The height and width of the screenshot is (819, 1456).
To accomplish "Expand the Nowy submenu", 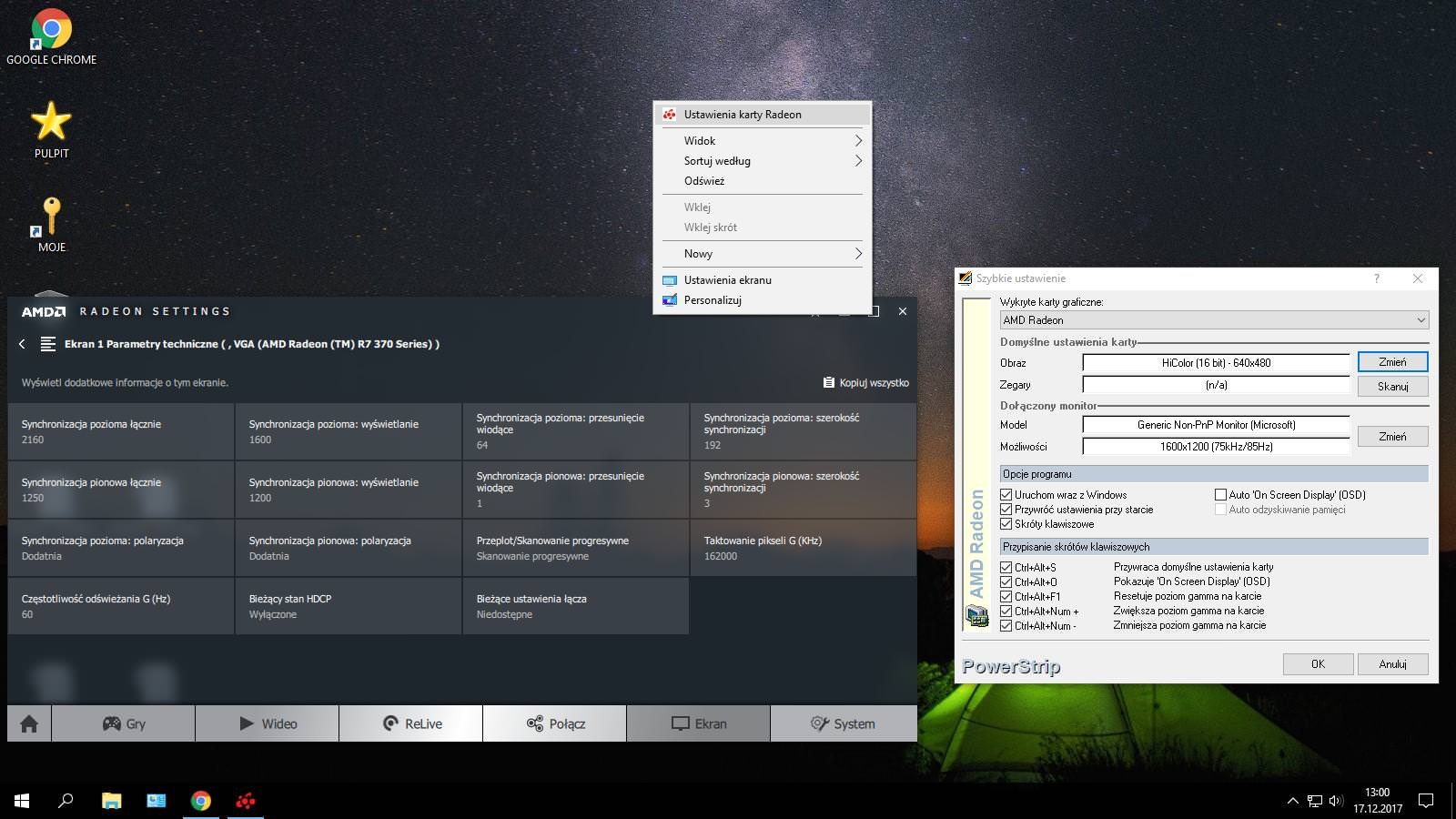I will click(762, 254).
